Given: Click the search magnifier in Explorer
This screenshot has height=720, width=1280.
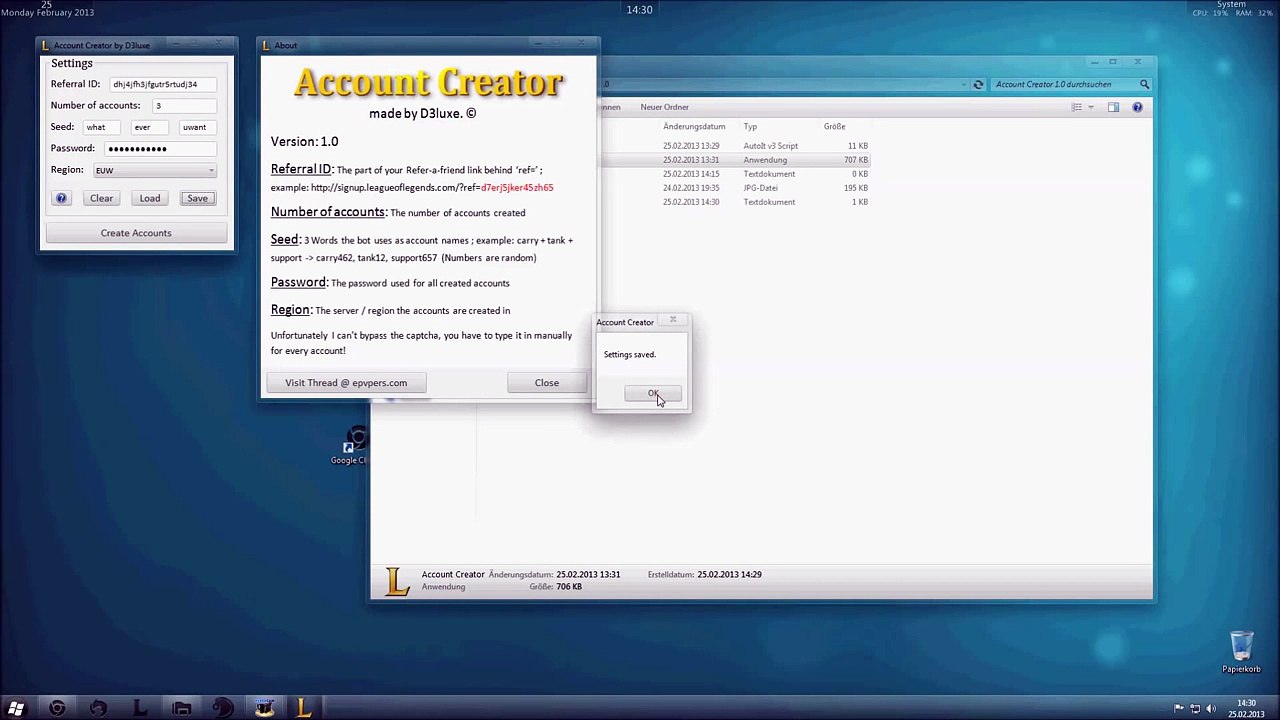Looking at the screenshot, I should pos(1144,85).
